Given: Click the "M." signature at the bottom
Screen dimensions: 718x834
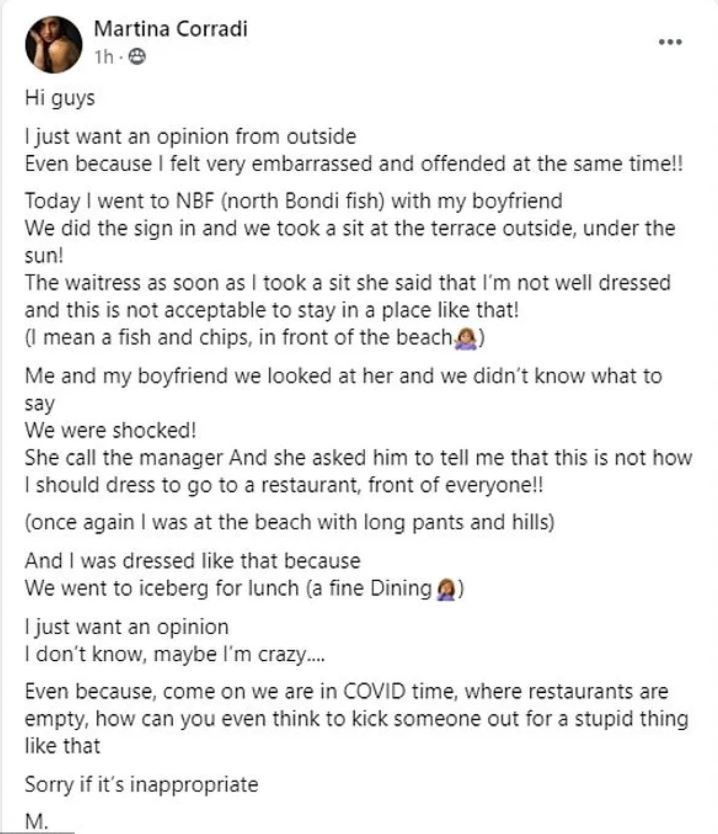Looking at the screenshot, I should [x=36, y=822].
